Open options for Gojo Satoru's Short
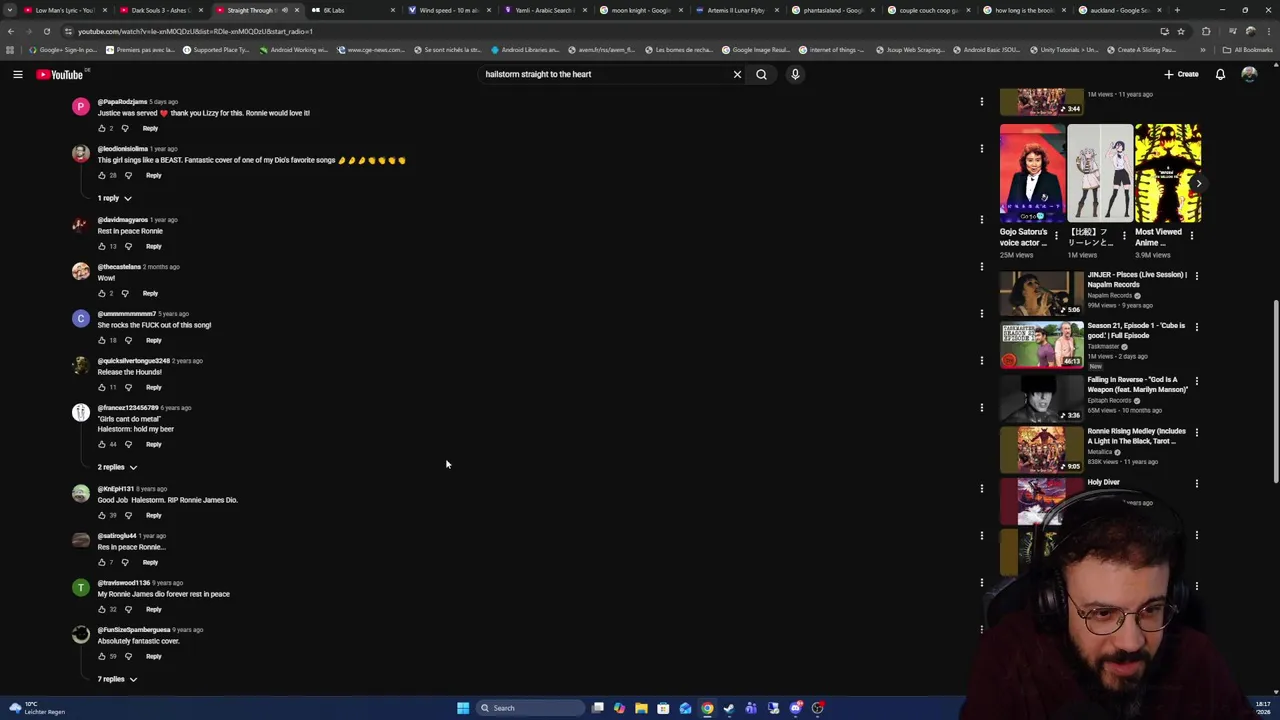This screenshot has width=1280, height=720. pyautogui.click(x=1056, y=237)
